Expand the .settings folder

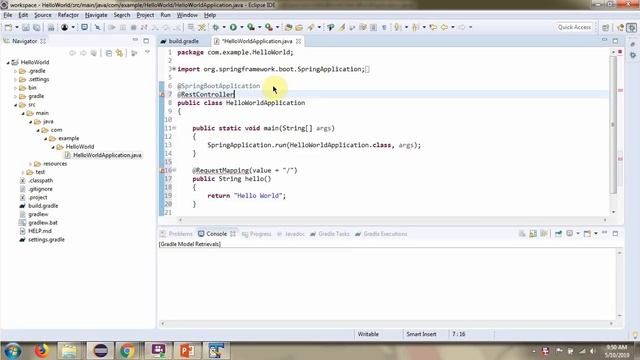16,80
